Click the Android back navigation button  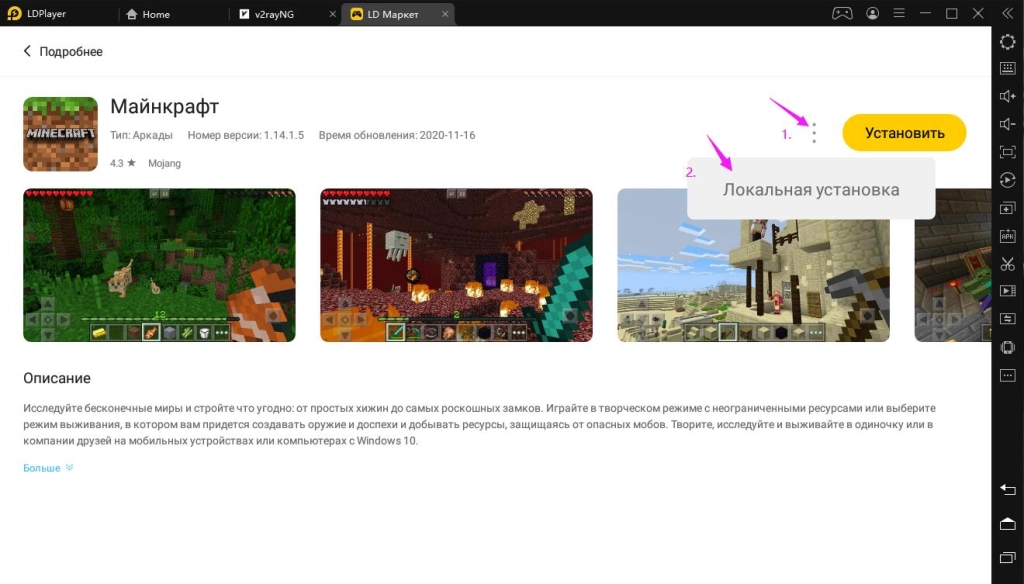coord(1008,490)
